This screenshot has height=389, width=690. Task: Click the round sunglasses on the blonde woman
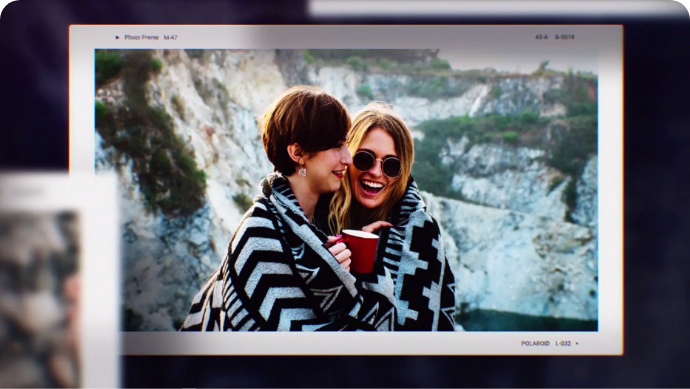click(x=377, y=163)
